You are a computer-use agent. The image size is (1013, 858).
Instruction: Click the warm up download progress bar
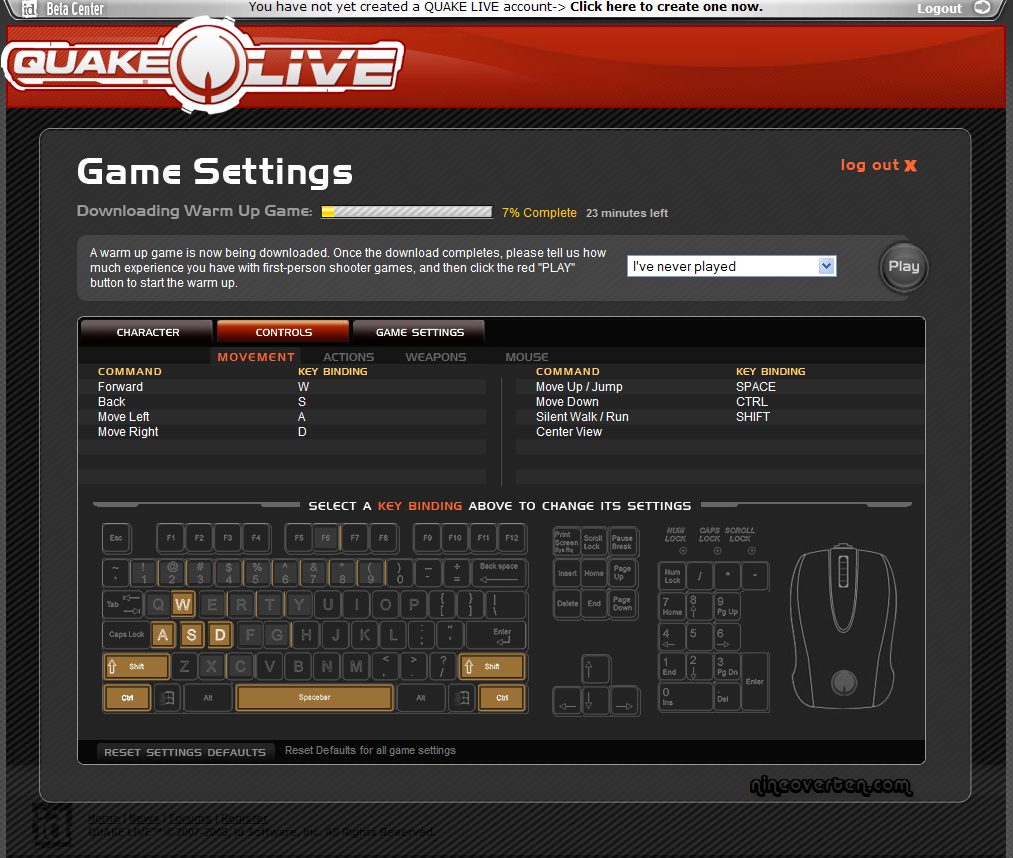(x=406, y=212)
